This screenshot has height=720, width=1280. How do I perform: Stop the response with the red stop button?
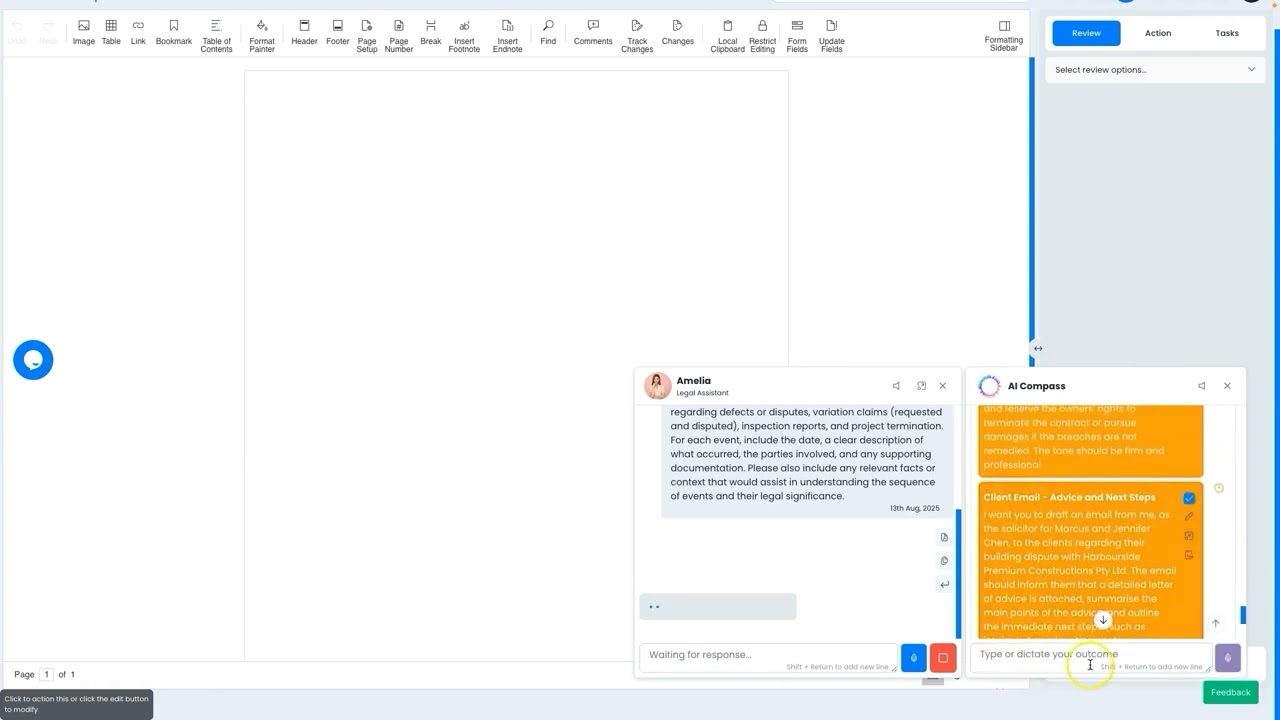tap(943, 658)
